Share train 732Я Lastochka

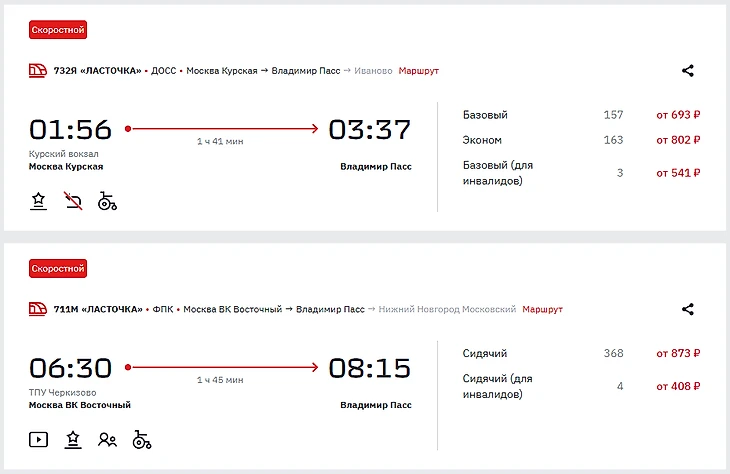point(688,71)
